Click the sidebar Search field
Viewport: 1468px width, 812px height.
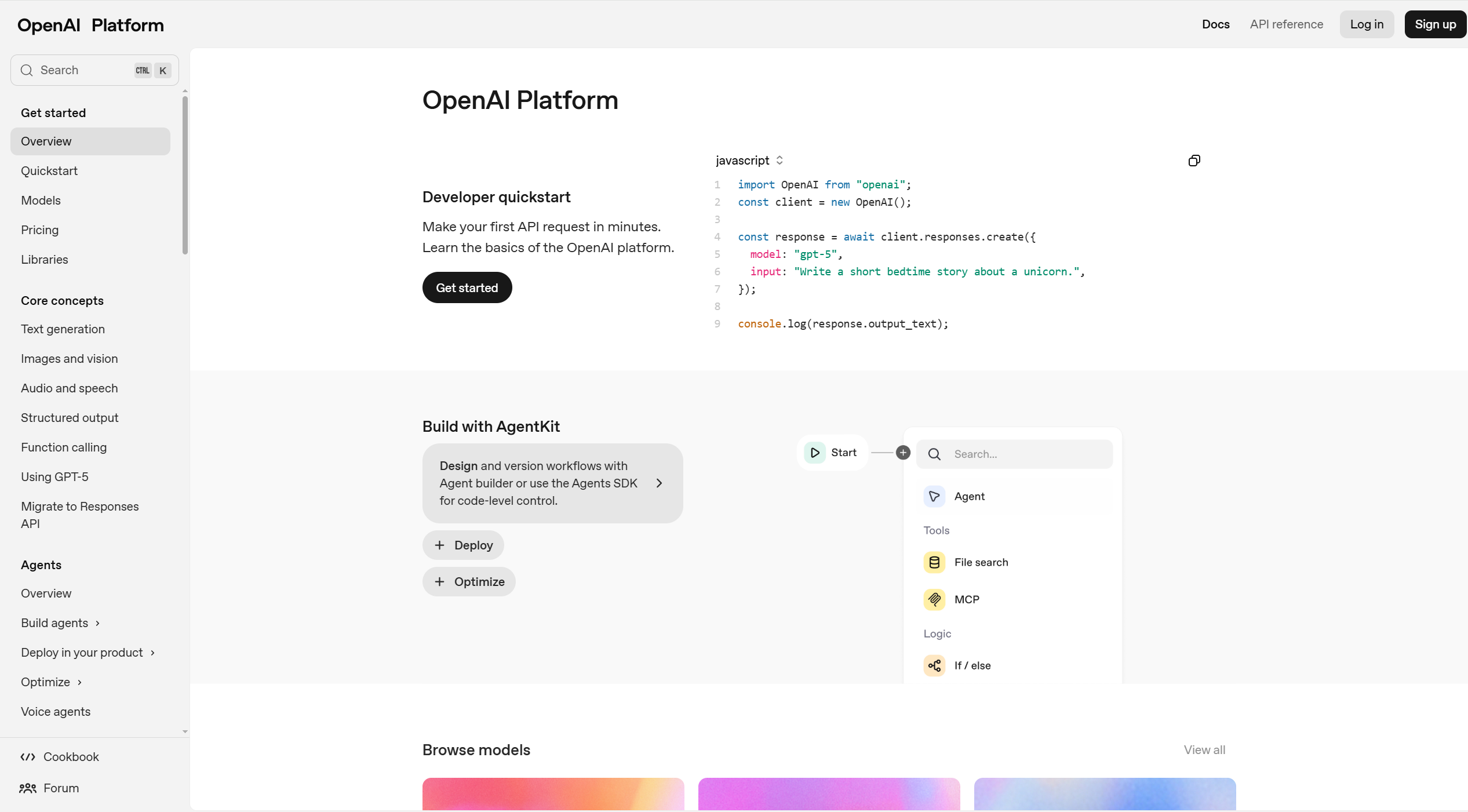[81, 70]
